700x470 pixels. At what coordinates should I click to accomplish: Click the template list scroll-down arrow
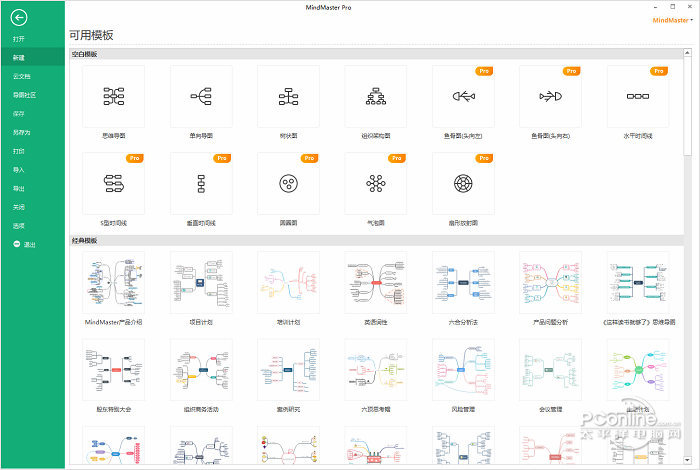687,460
